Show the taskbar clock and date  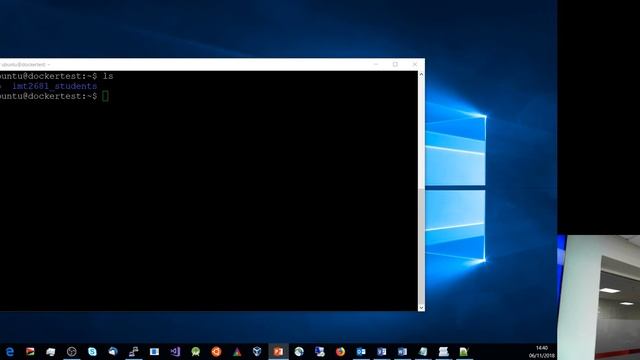coord(542,352)
